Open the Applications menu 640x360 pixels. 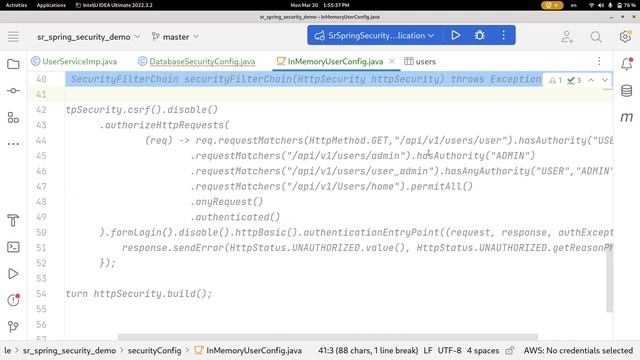point(51,5)
